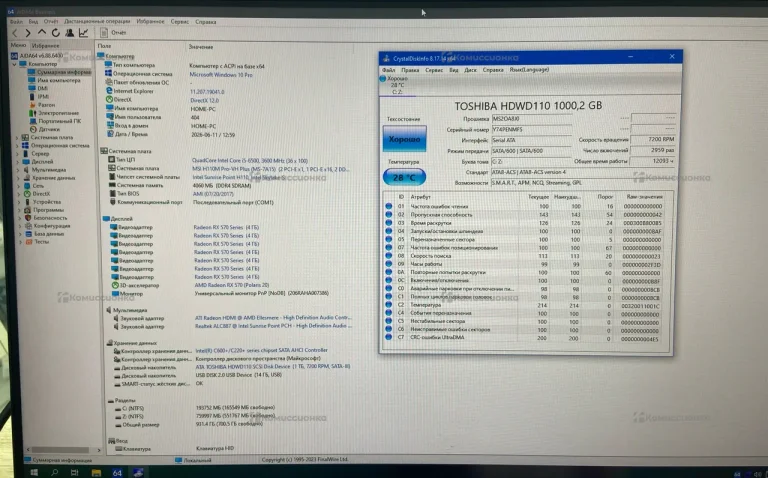Expand the Мультимедиа tree node

(x=19, y=170)
